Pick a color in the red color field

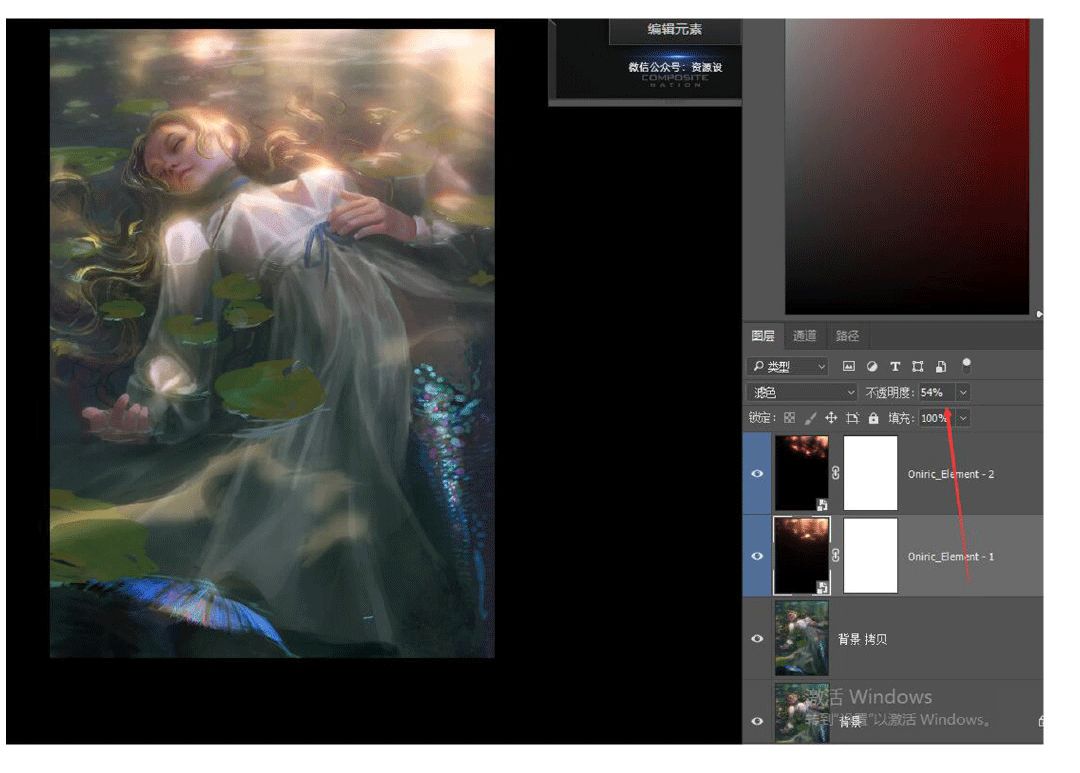906,166
